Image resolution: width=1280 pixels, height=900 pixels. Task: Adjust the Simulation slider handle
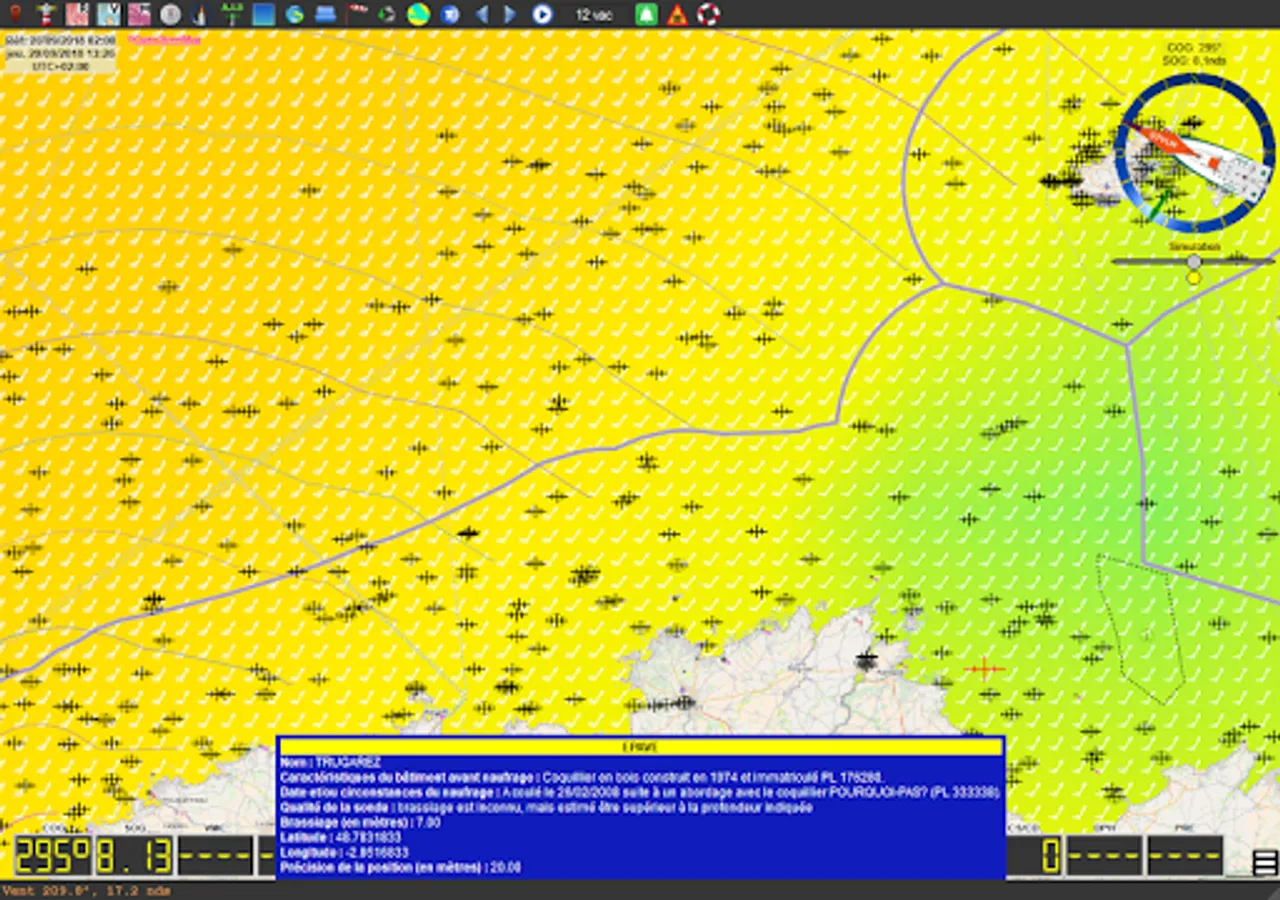(1194, 261)
